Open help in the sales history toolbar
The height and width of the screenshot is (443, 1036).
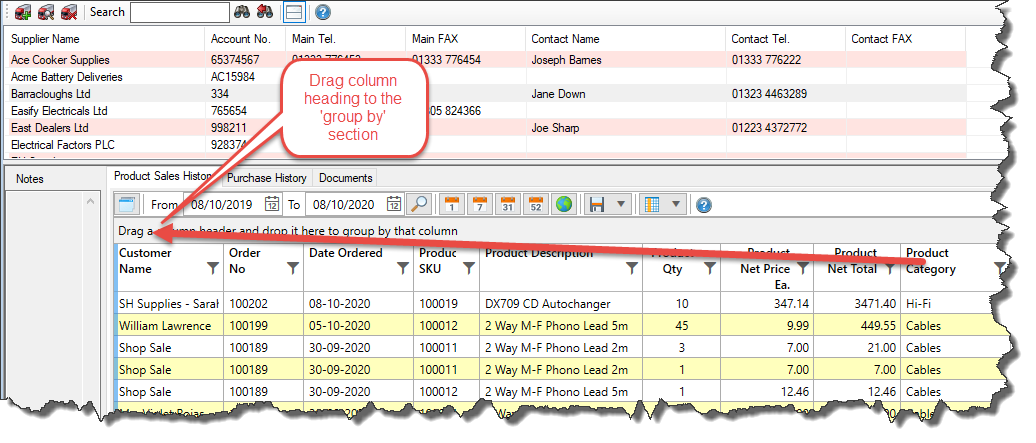(703, 204)
